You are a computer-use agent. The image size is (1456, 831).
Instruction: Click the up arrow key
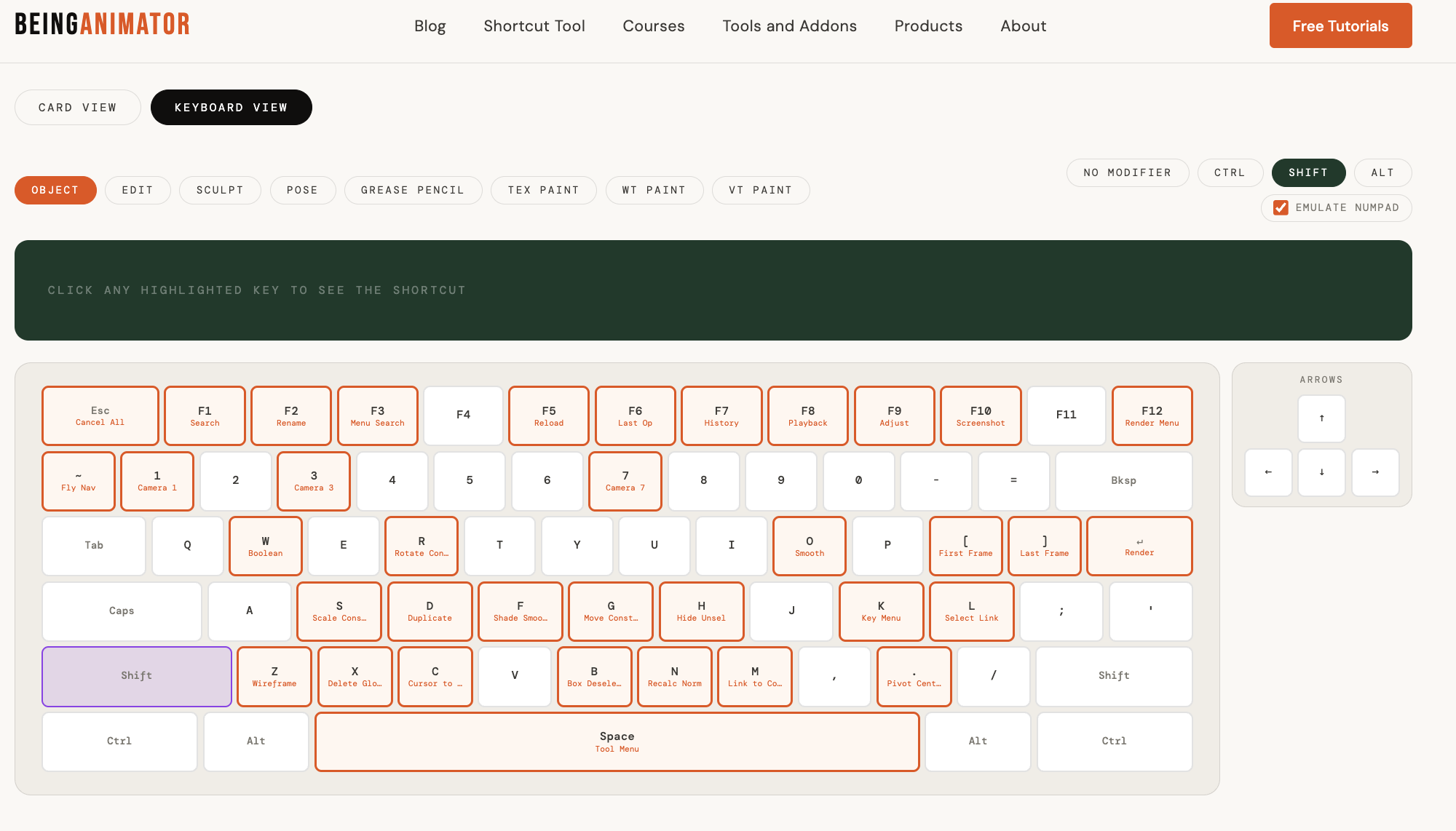coord(1321,418)
